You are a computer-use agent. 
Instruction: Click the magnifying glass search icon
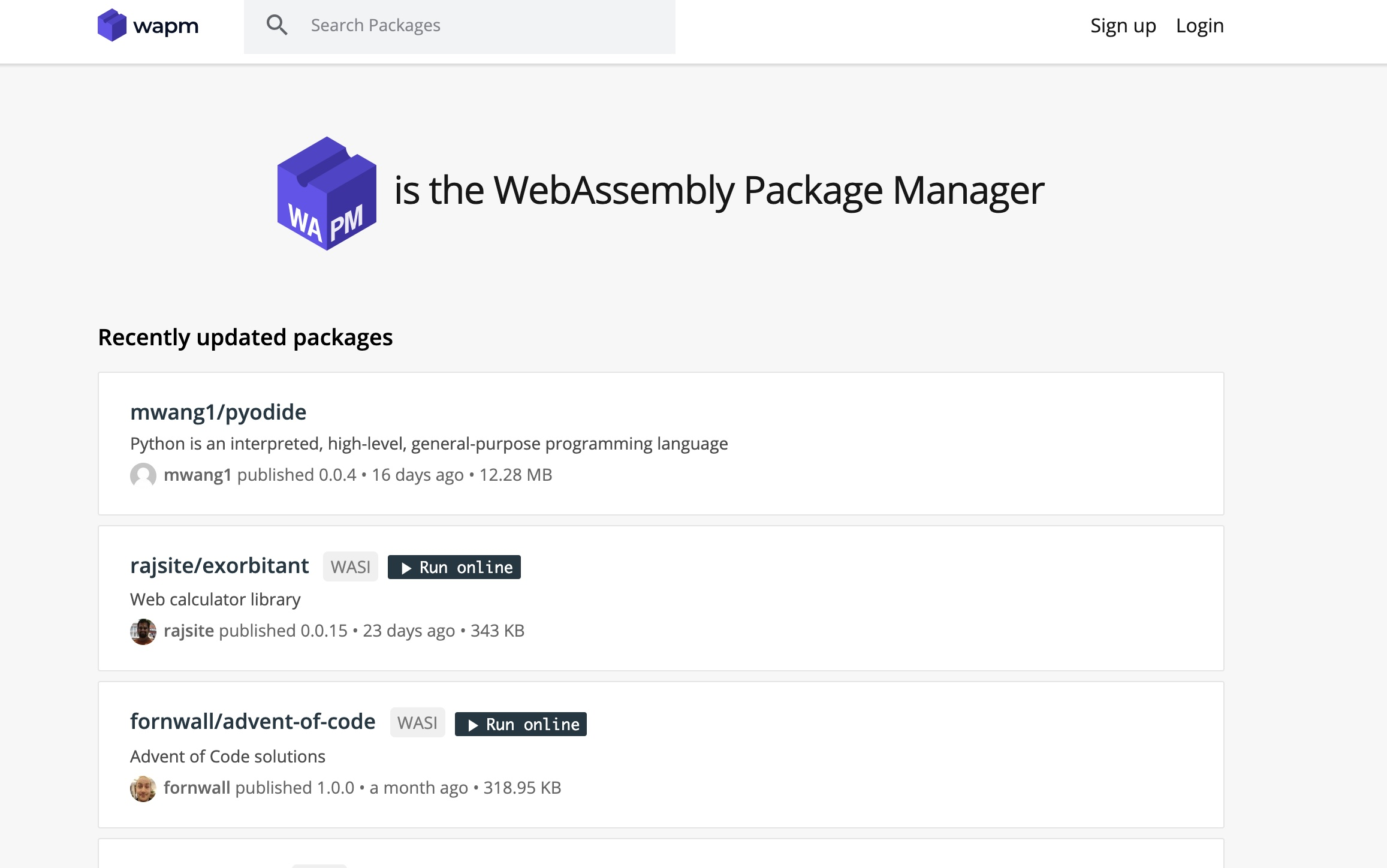[x=276, y=25]
